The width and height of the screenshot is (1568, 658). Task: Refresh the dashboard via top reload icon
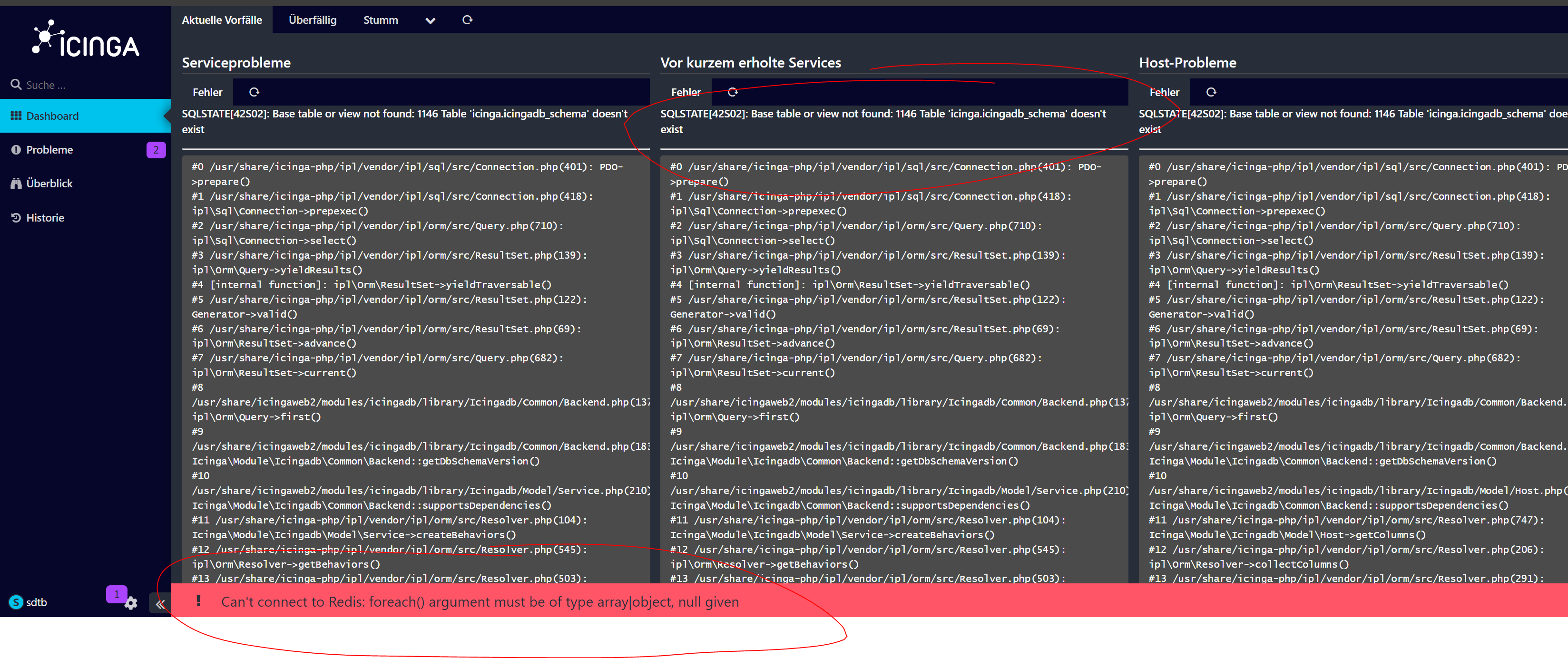pyautogui.click(x=467, y=20)
